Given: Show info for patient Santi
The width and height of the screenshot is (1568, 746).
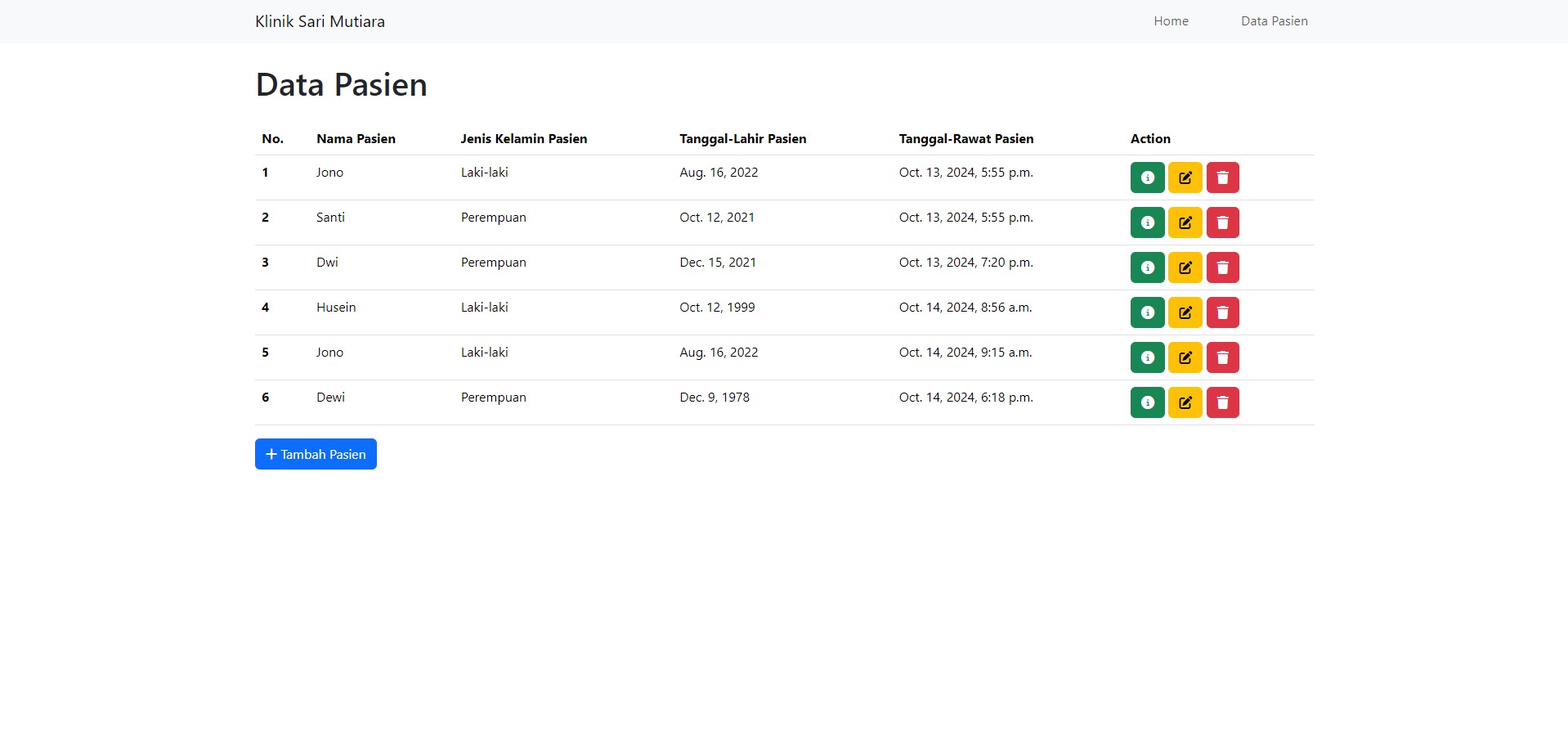Looking at the screenshot, I should coord(1147,222).
